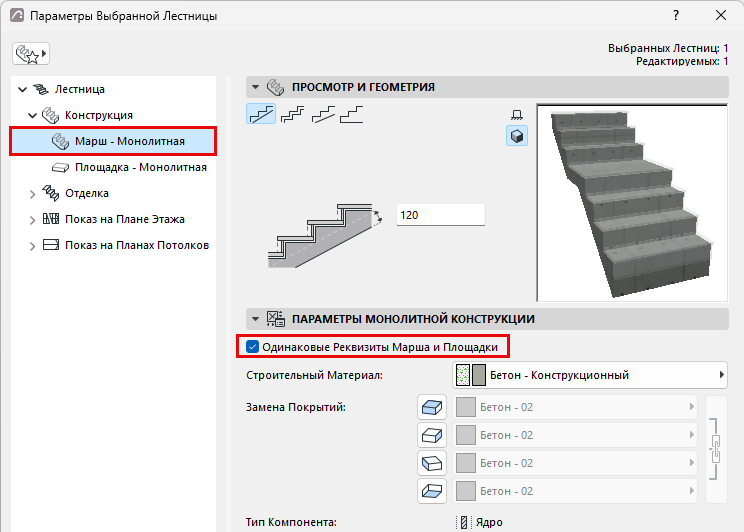Click the Отделка finish icon
Screen dimensions: 744x532
click(50, 193)
